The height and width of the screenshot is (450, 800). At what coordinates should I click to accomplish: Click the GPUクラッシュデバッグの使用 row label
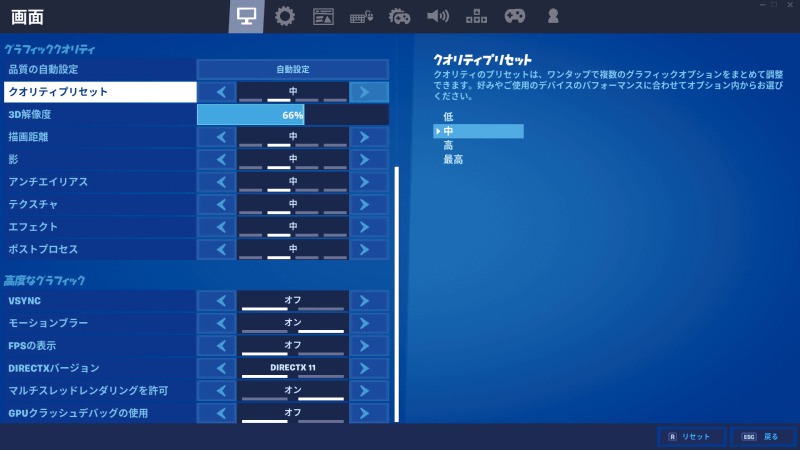coord(100,413)
